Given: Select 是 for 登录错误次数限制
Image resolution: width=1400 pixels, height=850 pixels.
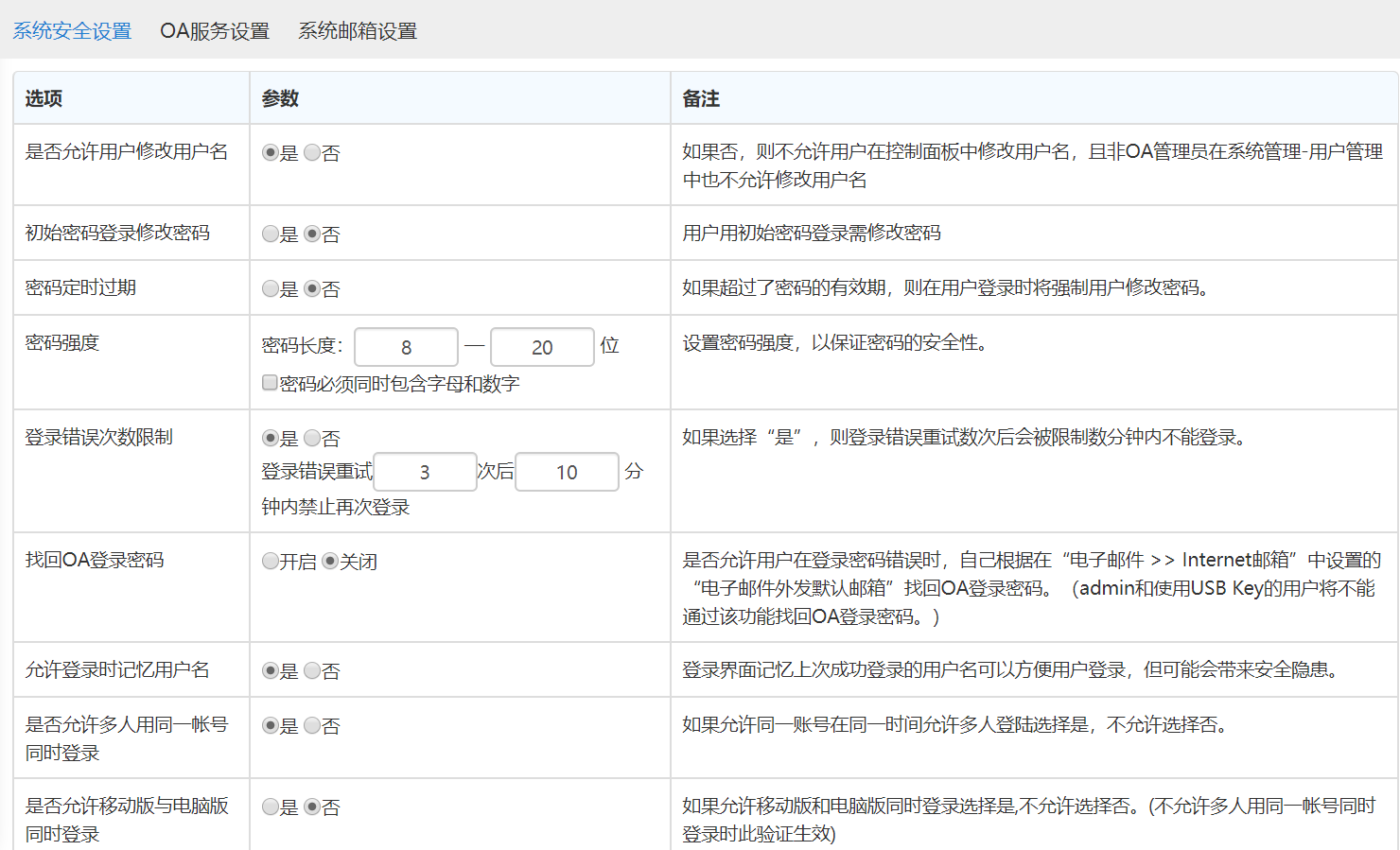Looking at the screenshot, I should coord(271,439).
